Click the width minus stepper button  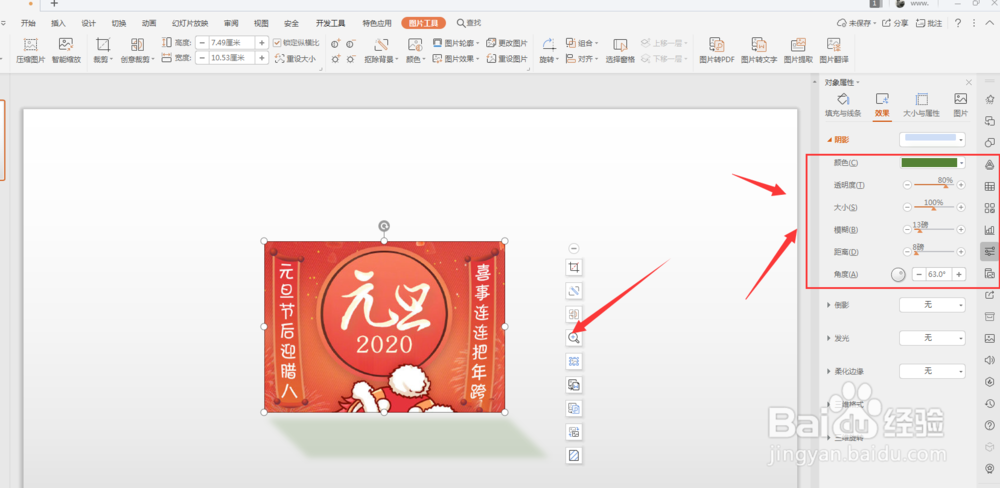click(x=202, y=58)
